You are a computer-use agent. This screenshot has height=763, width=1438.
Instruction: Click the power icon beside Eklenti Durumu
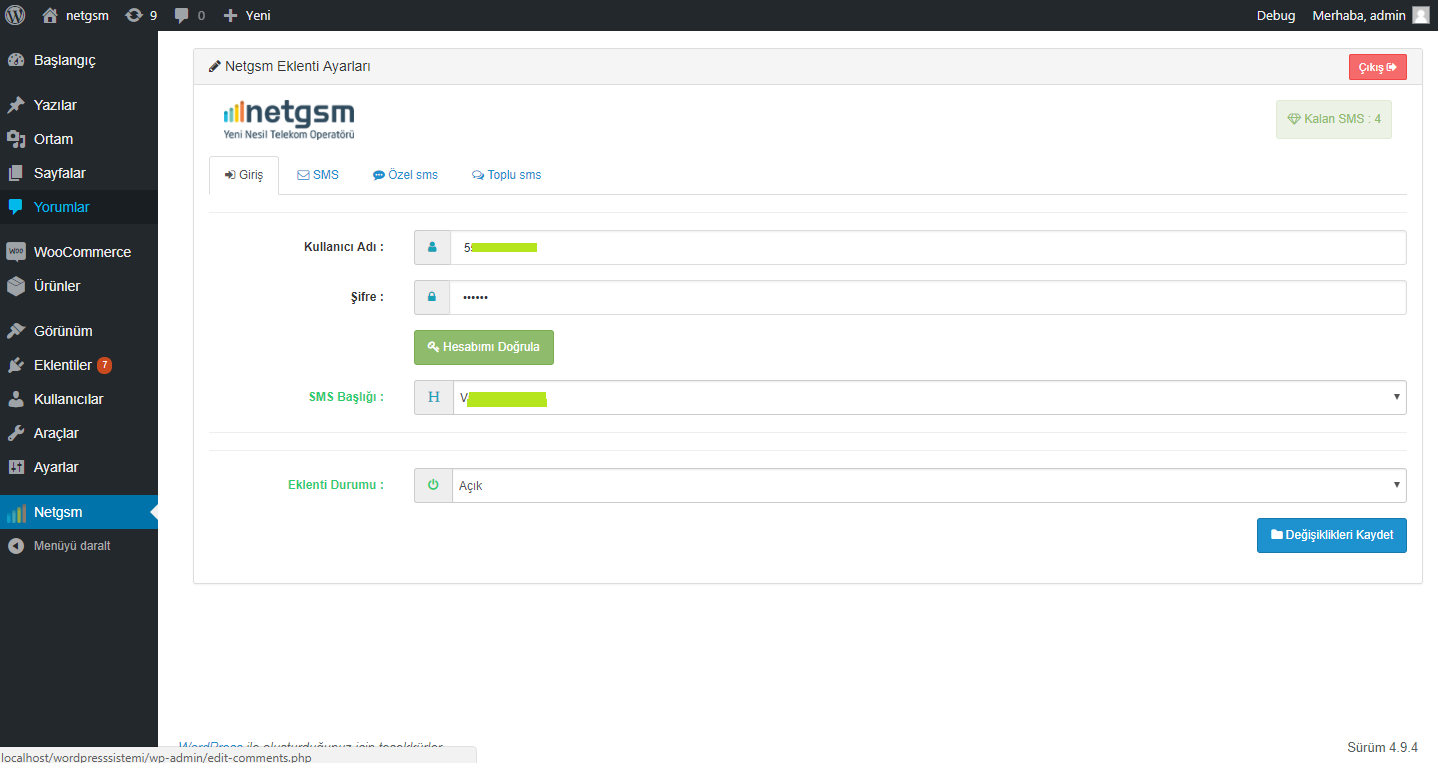[x=433, y=485]
